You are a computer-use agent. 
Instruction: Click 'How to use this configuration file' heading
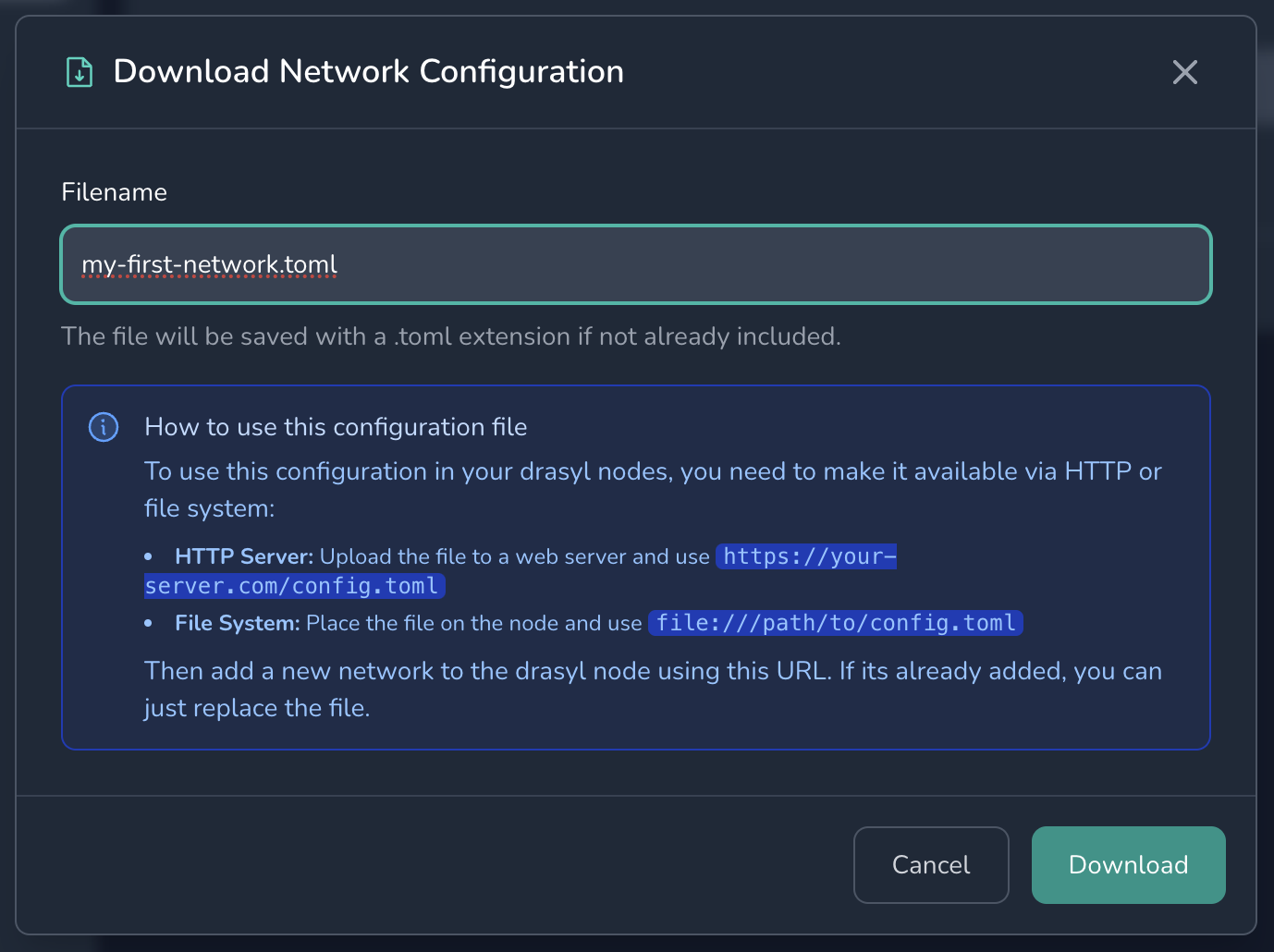tap(336, 427)
